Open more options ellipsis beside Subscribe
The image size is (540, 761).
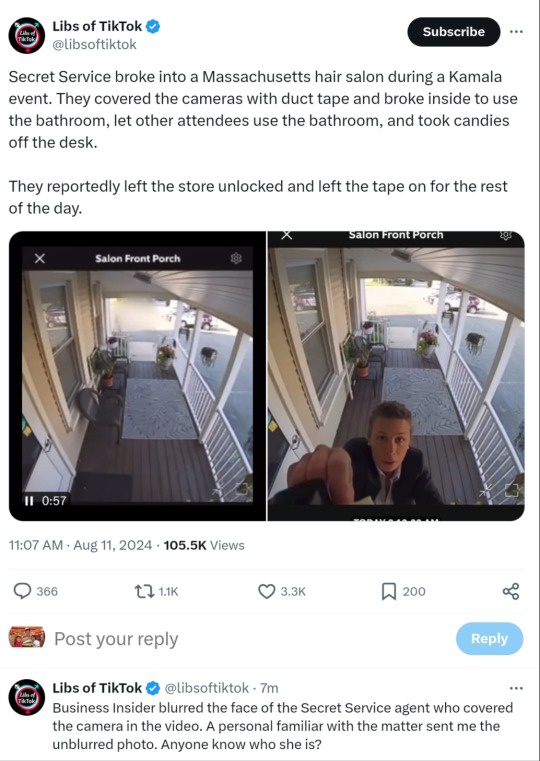coord(516,32)
